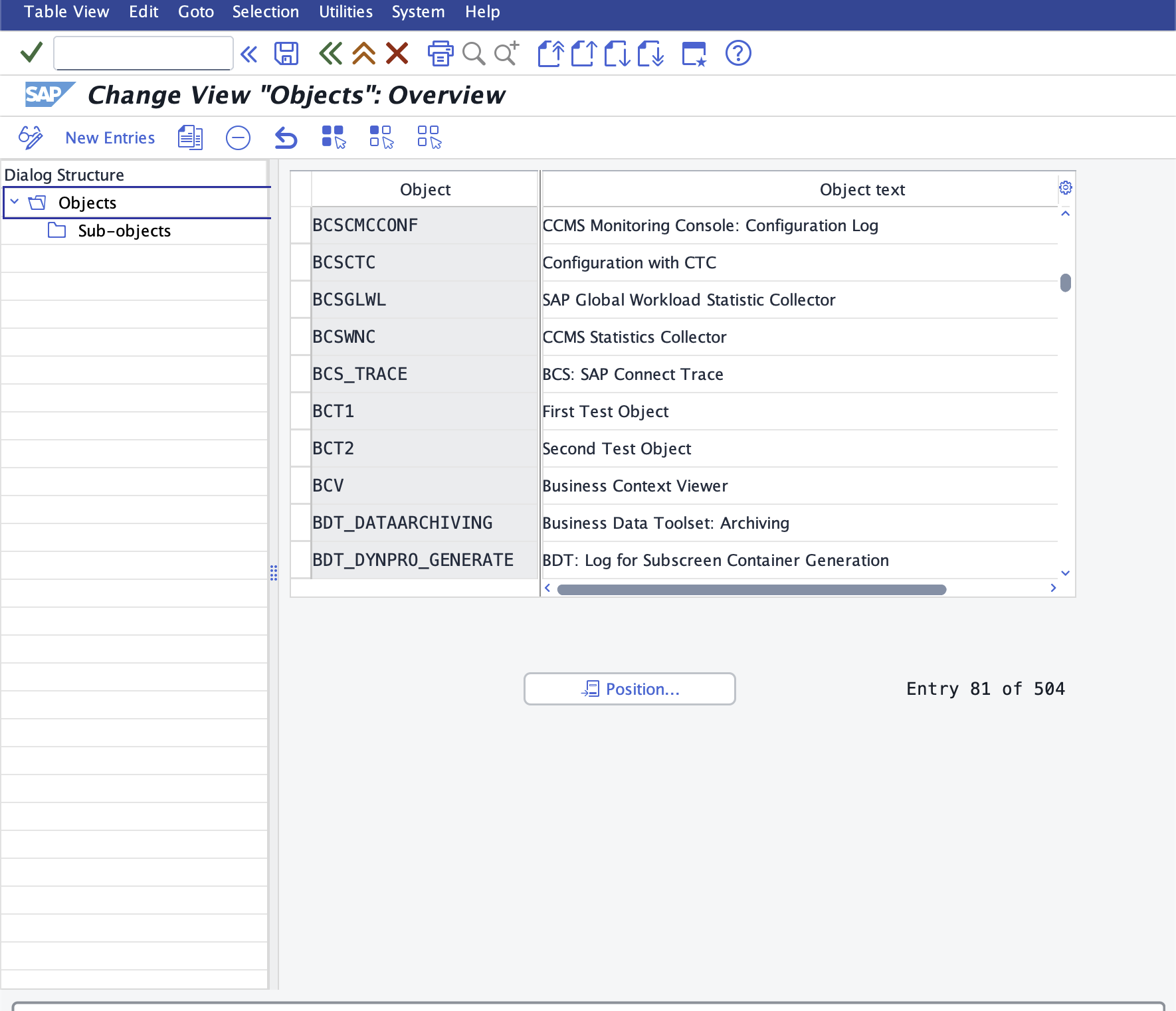1176x1011 pixels.
Task: Save with the floppy disk icon
Action: [x=286, y=53]
